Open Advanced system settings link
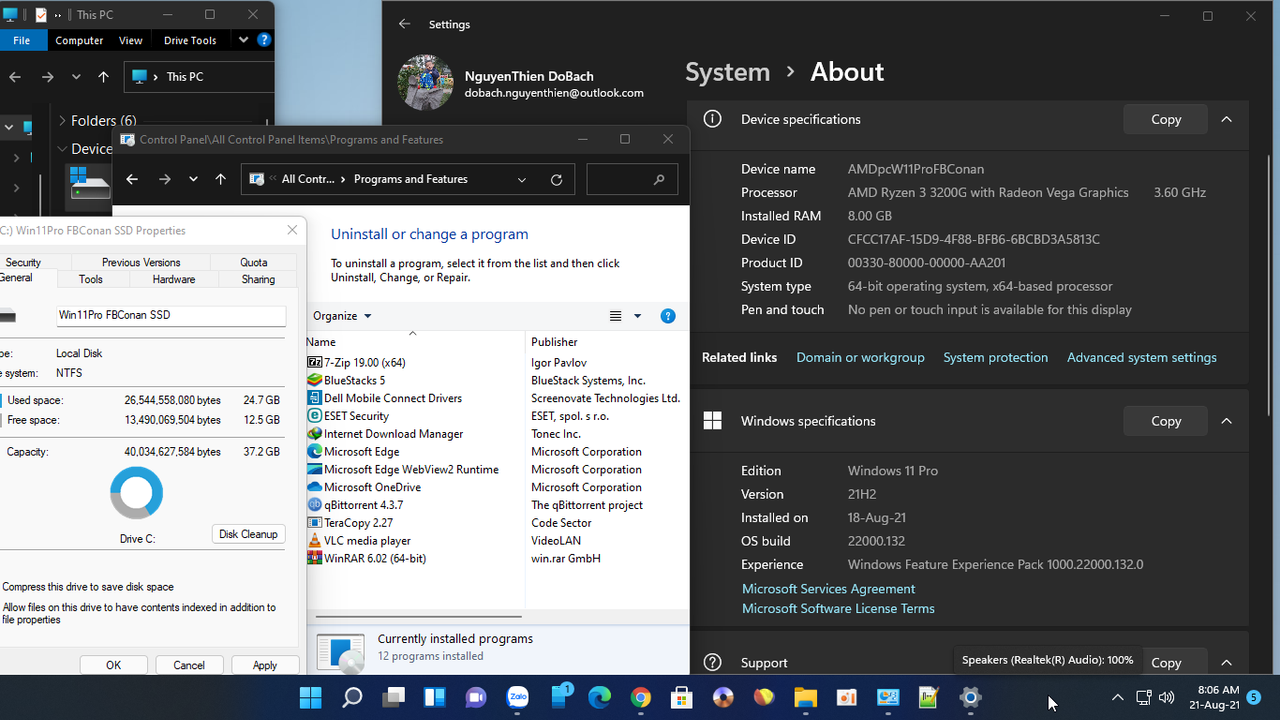 click(x=1142, y=357)
